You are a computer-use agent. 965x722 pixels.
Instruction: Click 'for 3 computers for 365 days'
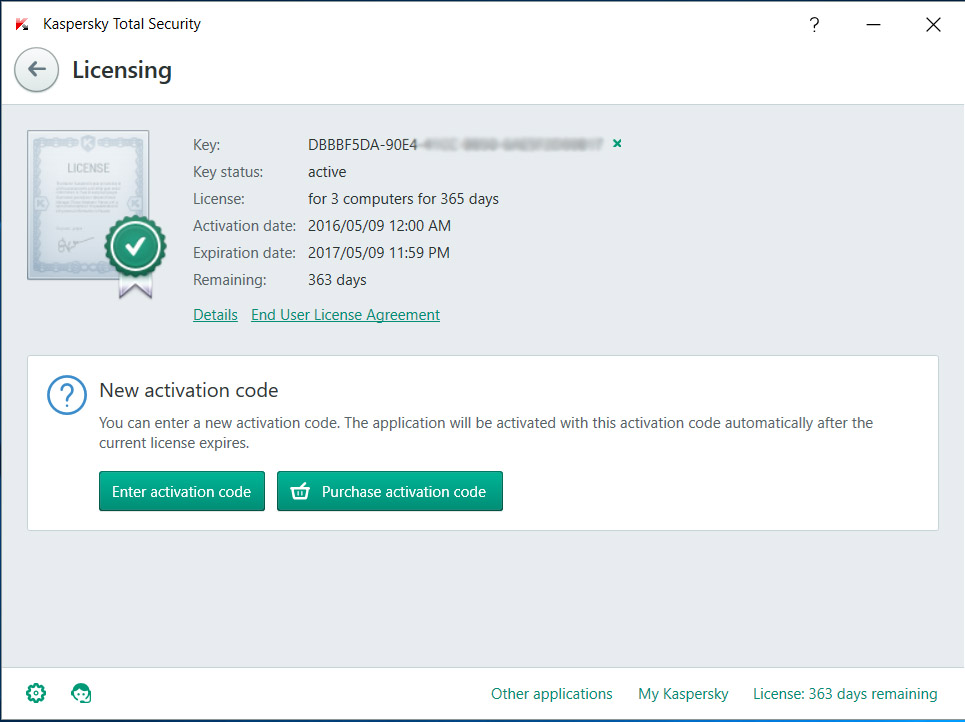[x=403, y=199]
